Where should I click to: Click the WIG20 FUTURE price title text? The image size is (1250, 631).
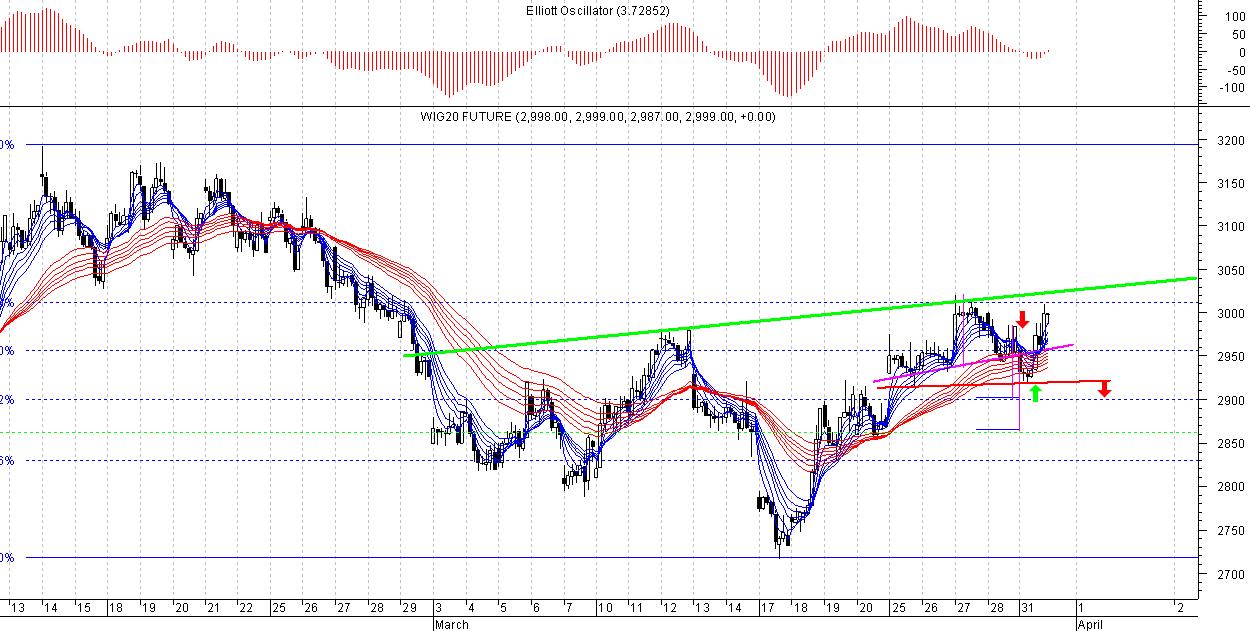click(x=598, y=117)
